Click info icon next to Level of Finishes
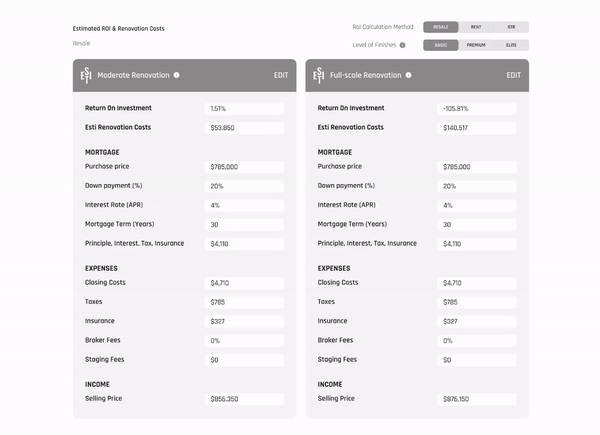The width and height of the screenshot is (600, 435). [x=403, y=45]
